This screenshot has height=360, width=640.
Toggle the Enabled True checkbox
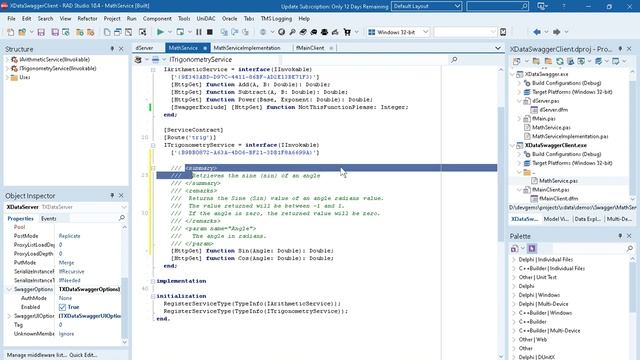click(x=62, y=307)
